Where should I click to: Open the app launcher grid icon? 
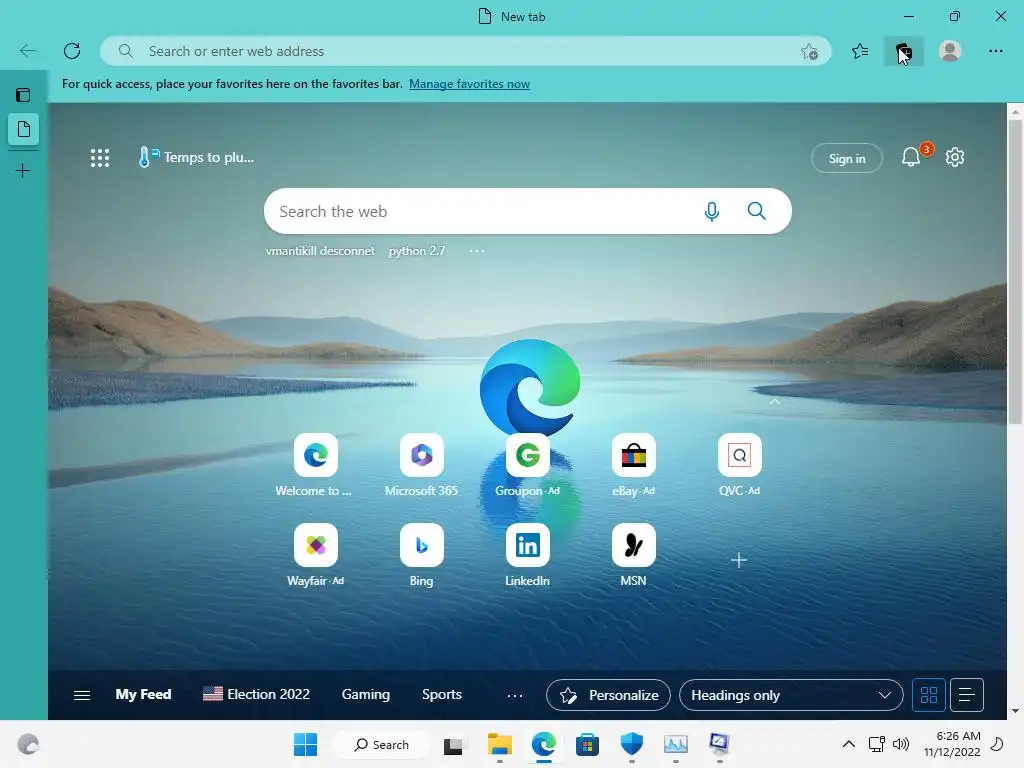pos(100,157)
